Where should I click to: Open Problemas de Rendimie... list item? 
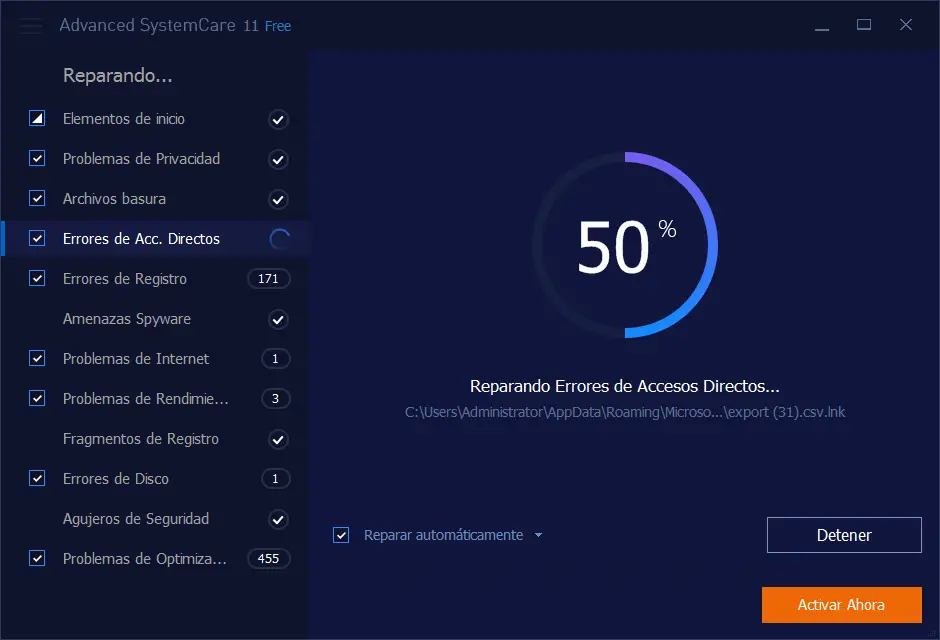pyautogui.click(x=155, y=399)
